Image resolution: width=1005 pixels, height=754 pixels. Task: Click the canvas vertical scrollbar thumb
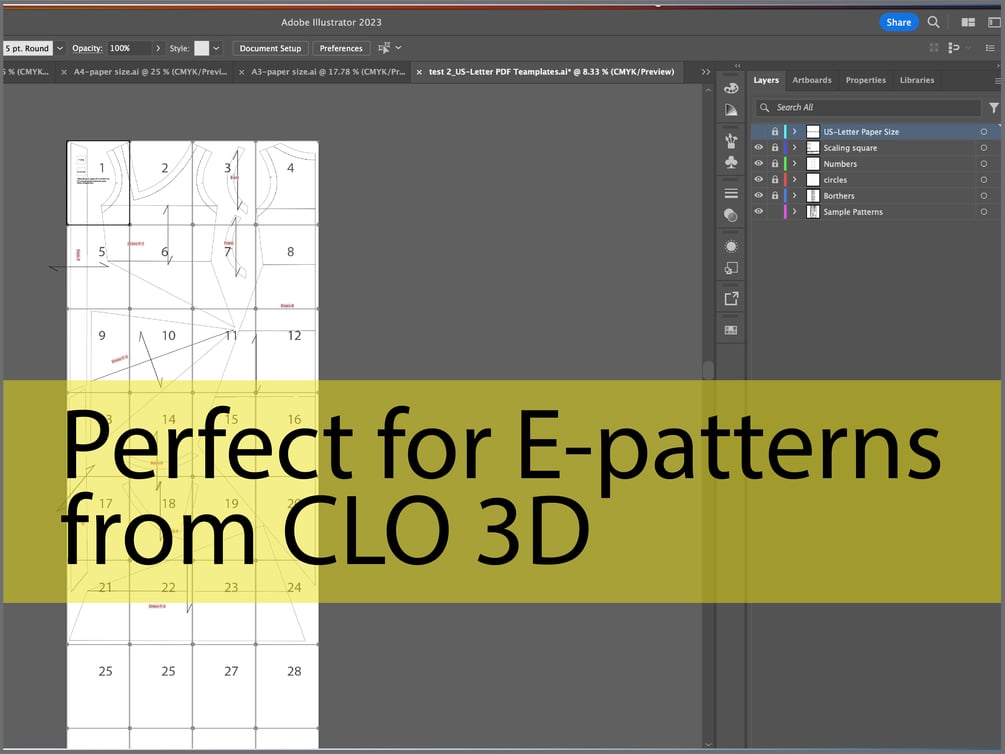[x=708, y=370]
